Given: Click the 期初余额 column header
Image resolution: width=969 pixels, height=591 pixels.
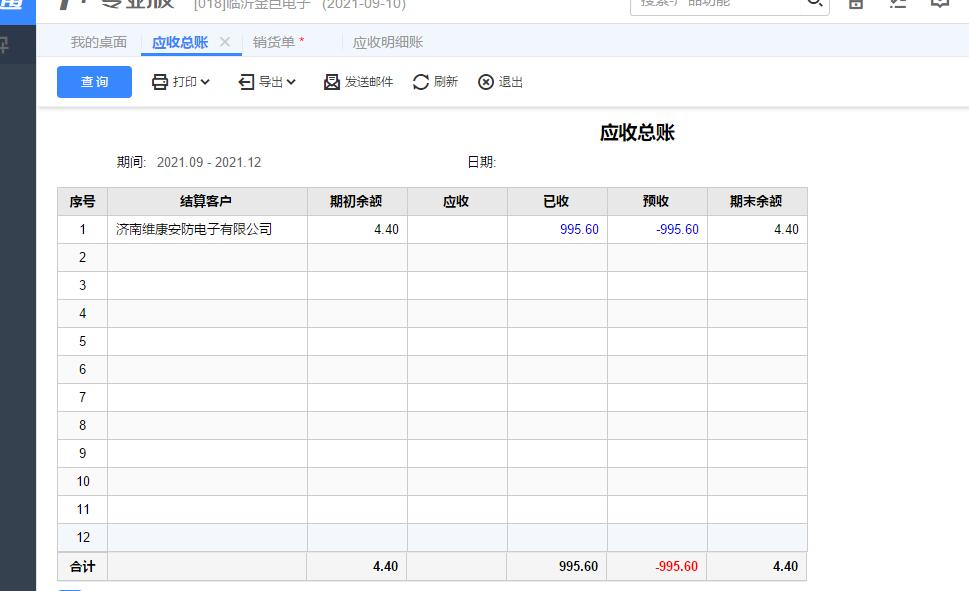Looking at the screenshot, I should click(x=357, y=202).
